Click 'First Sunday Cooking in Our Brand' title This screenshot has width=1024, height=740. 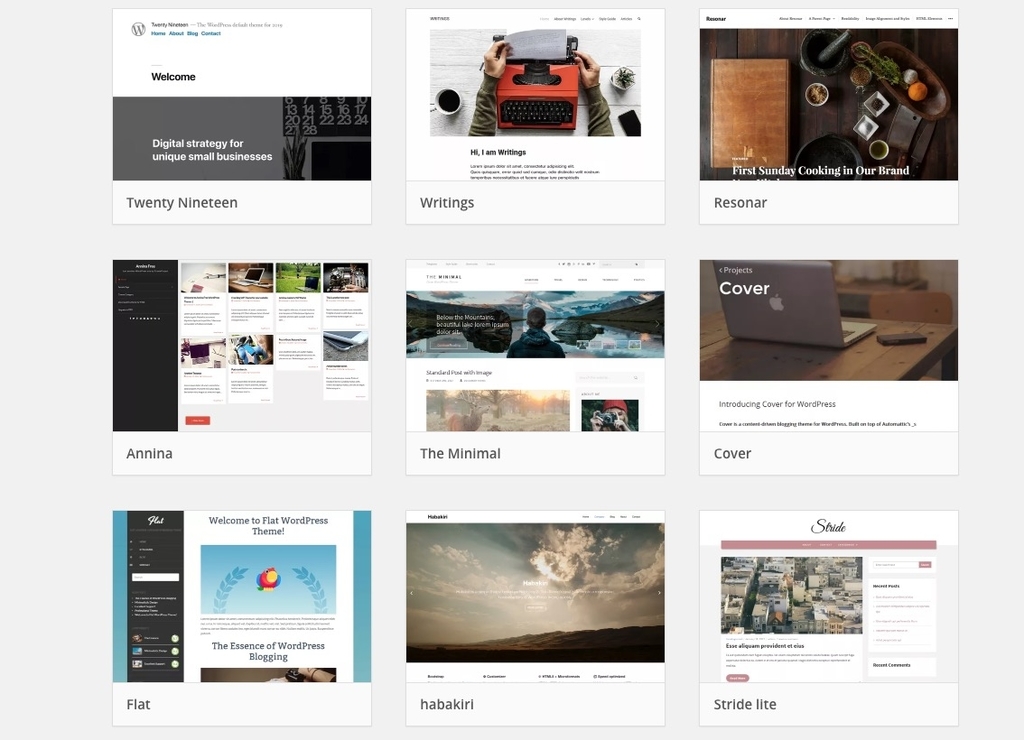point(820,170)
